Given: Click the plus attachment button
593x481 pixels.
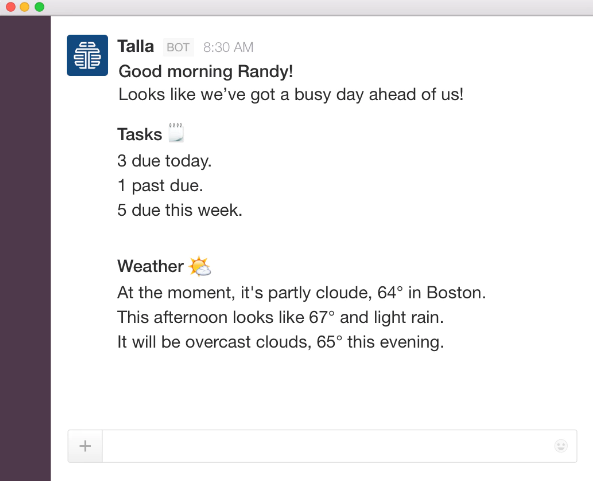Looking at the screenshot, I should [x=85, y=446].
